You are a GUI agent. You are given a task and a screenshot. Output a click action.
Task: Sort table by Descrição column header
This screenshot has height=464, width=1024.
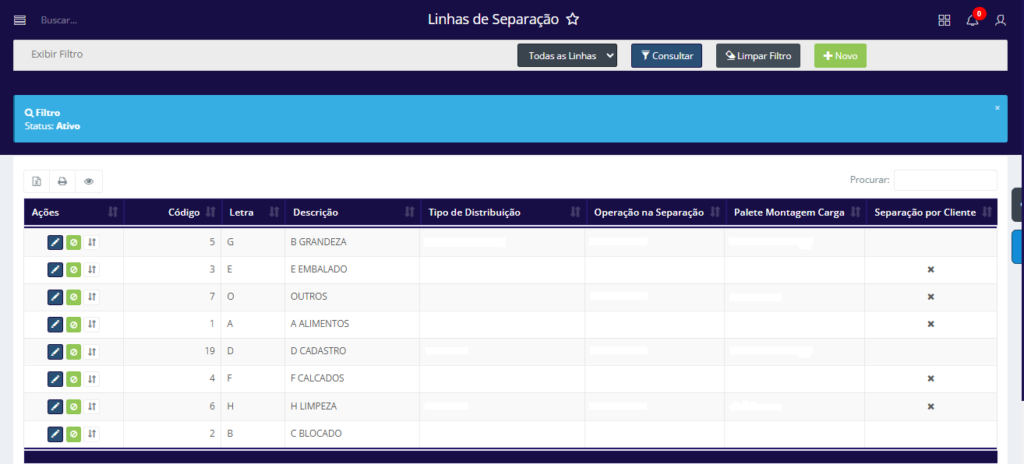pos(348,212)
